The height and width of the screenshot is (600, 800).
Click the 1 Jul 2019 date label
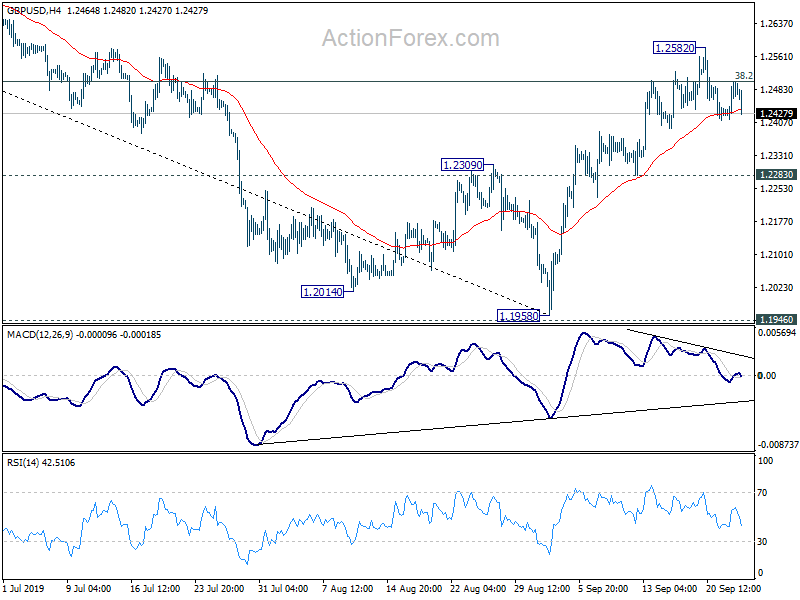pyautogui.click(x=23, y=588)
